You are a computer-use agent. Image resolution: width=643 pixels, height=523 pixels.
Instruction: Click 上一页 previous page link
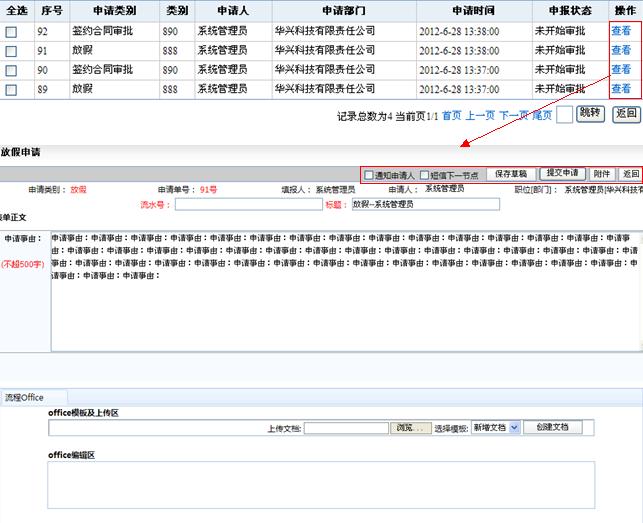(x=481, y=116)
